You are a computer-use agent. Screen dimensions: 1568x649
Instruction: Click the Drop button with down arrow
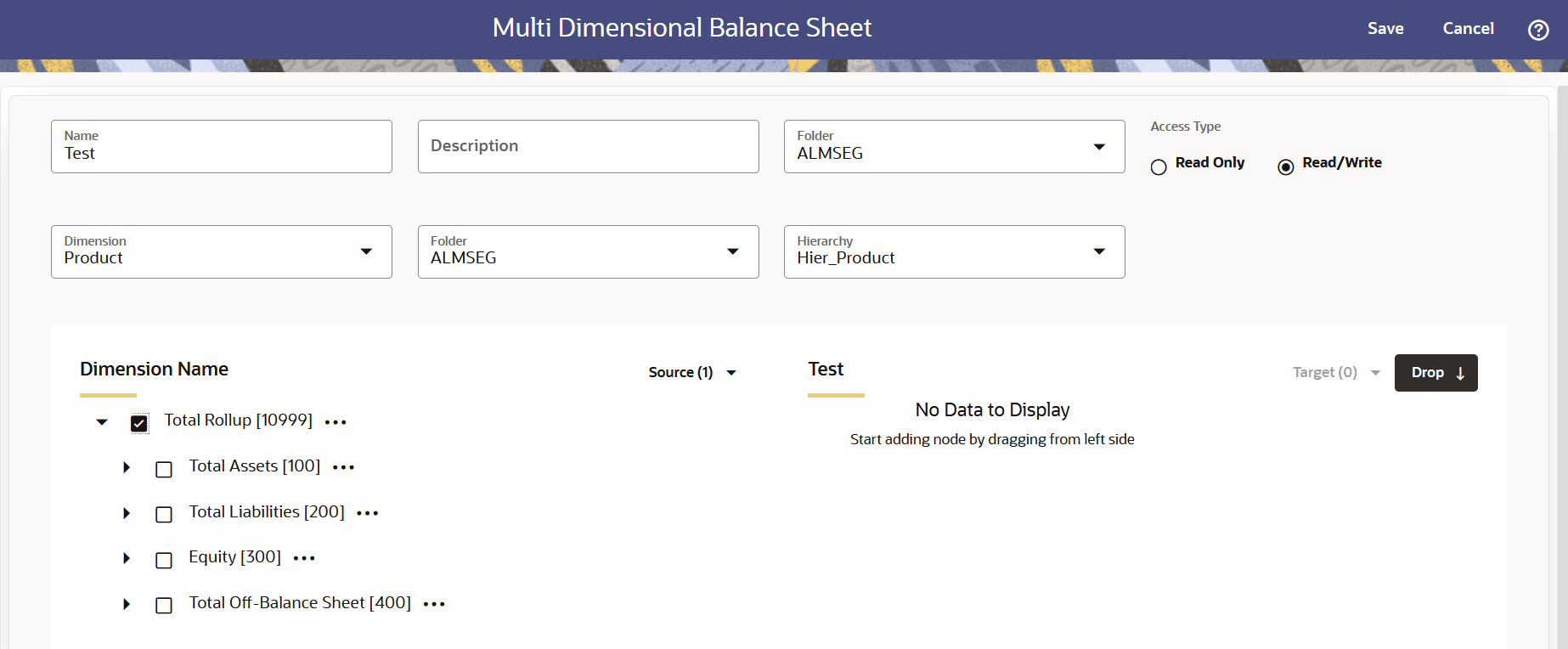[1435, 373]
